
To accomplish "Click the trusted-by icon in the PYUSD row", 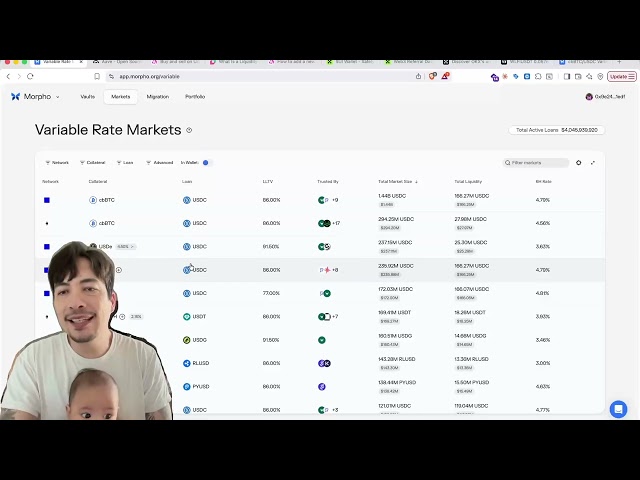I will coord(322,387).
